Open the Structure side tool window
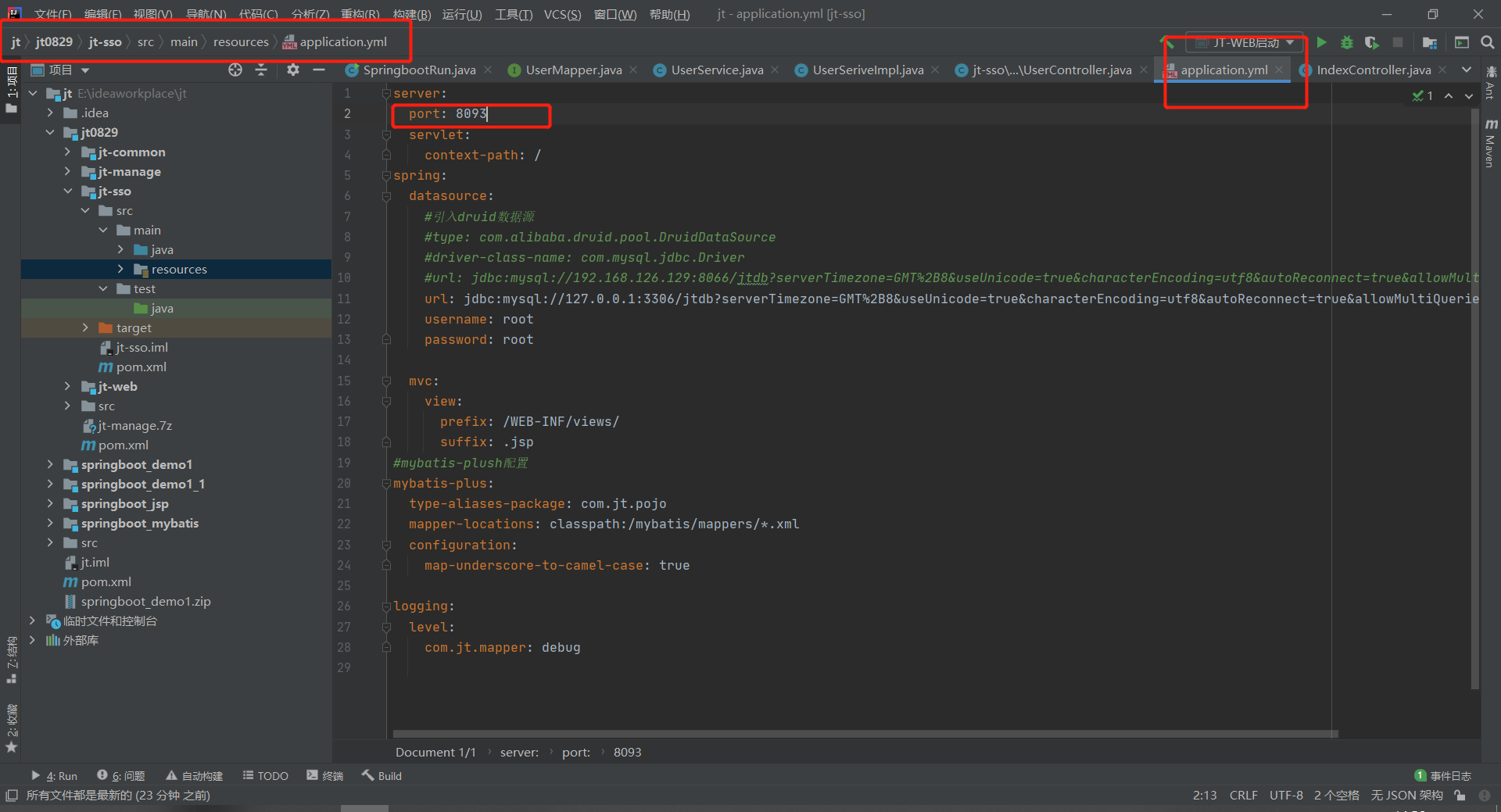 coord(11,660)
